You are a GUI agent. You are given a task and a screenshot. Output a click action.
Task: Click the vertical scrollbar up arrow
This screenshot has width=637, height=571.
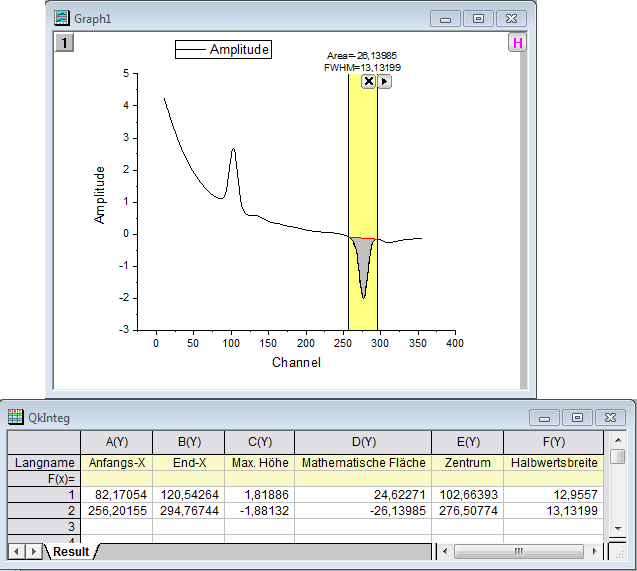(618, 440)
